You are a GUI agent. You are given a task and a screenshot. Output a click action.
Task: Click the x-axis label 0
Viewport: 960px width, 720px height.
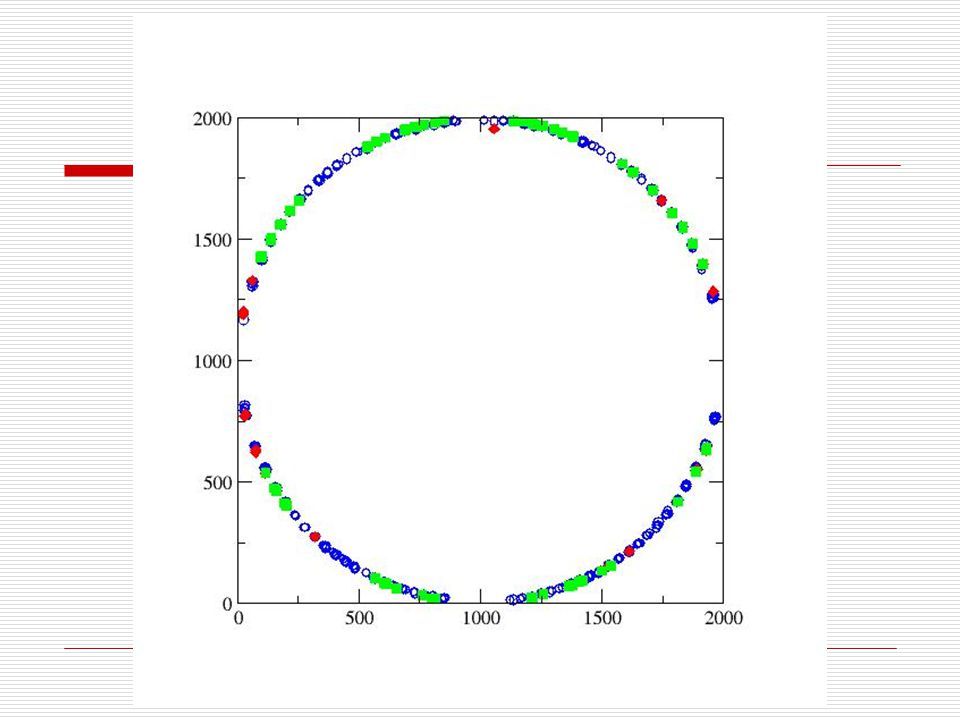pyautogui.click(x=238, y=618)
